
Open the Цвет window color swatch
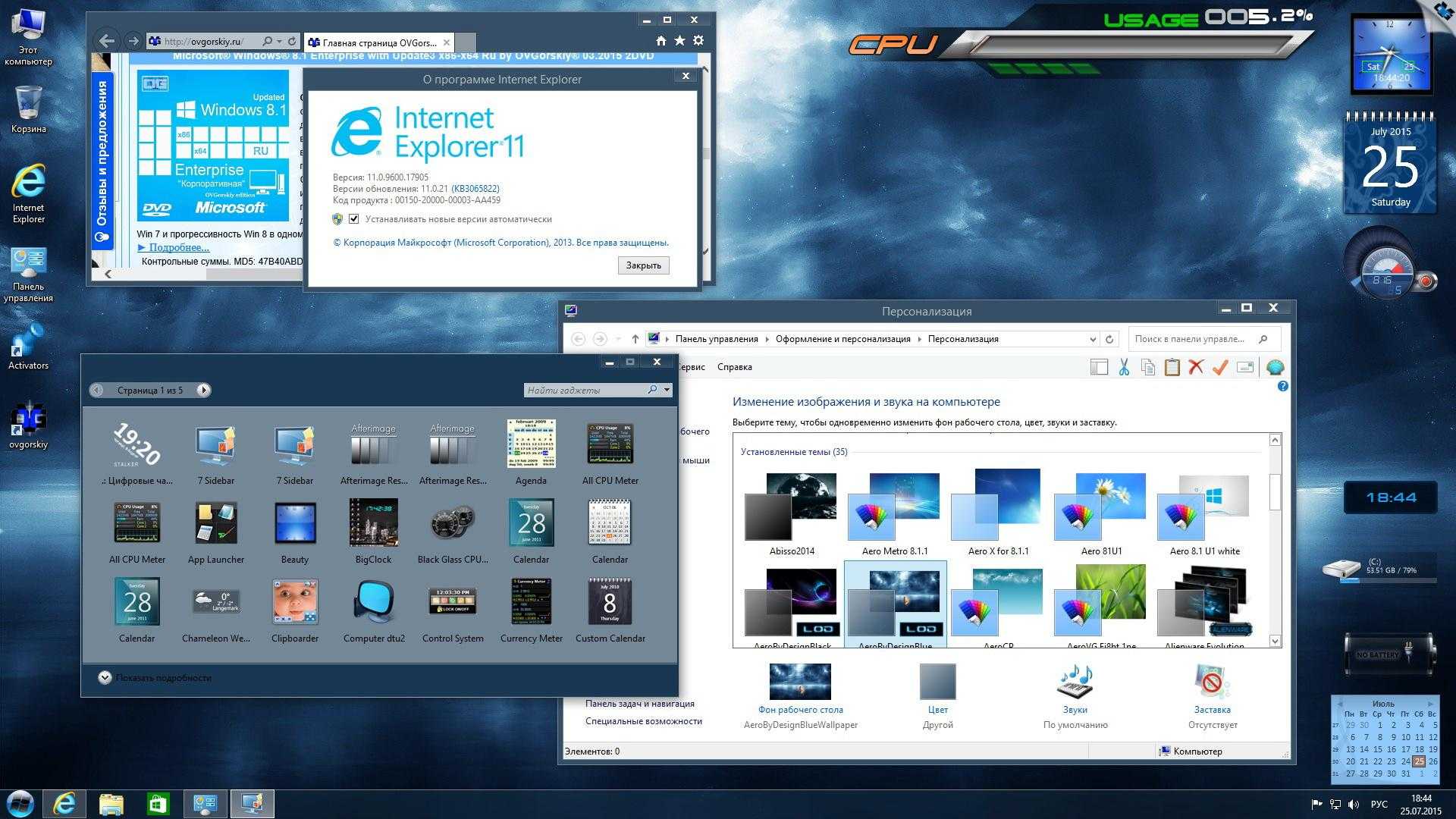coord(937,681)
